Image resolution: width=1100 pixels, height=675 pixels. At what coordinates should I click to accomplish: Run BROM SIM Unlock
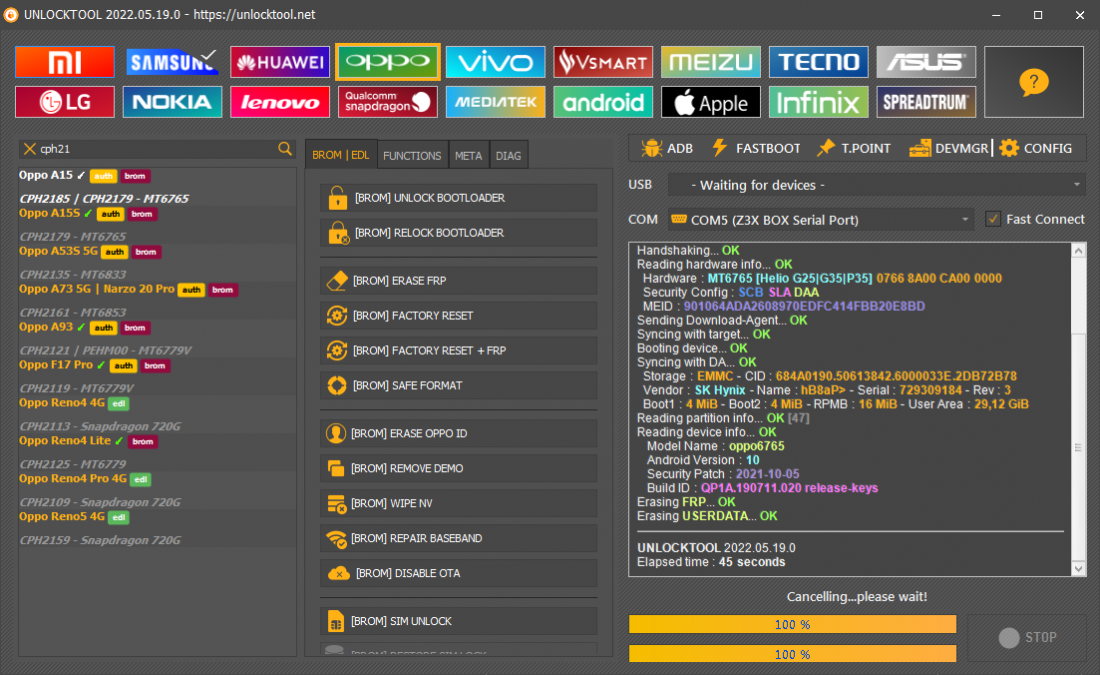[459, 622]
